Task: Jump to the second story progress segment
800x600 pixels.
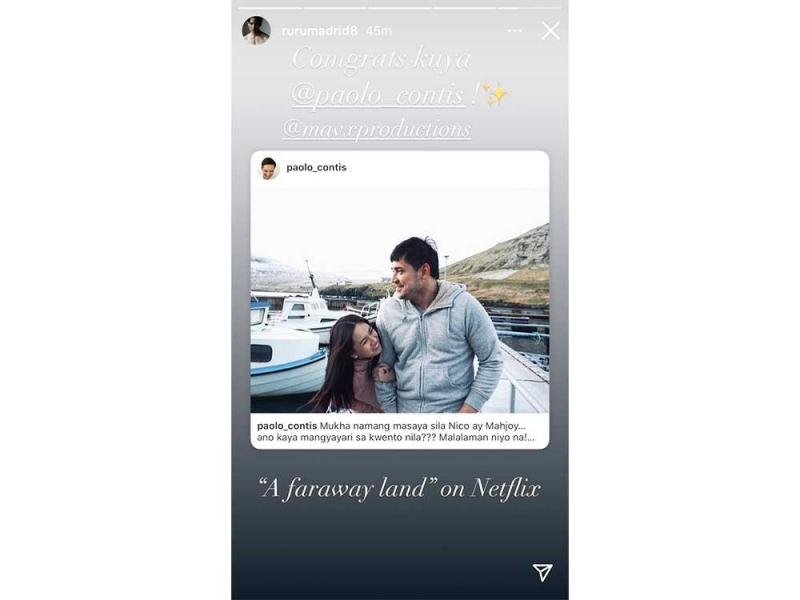Action: 335,8
